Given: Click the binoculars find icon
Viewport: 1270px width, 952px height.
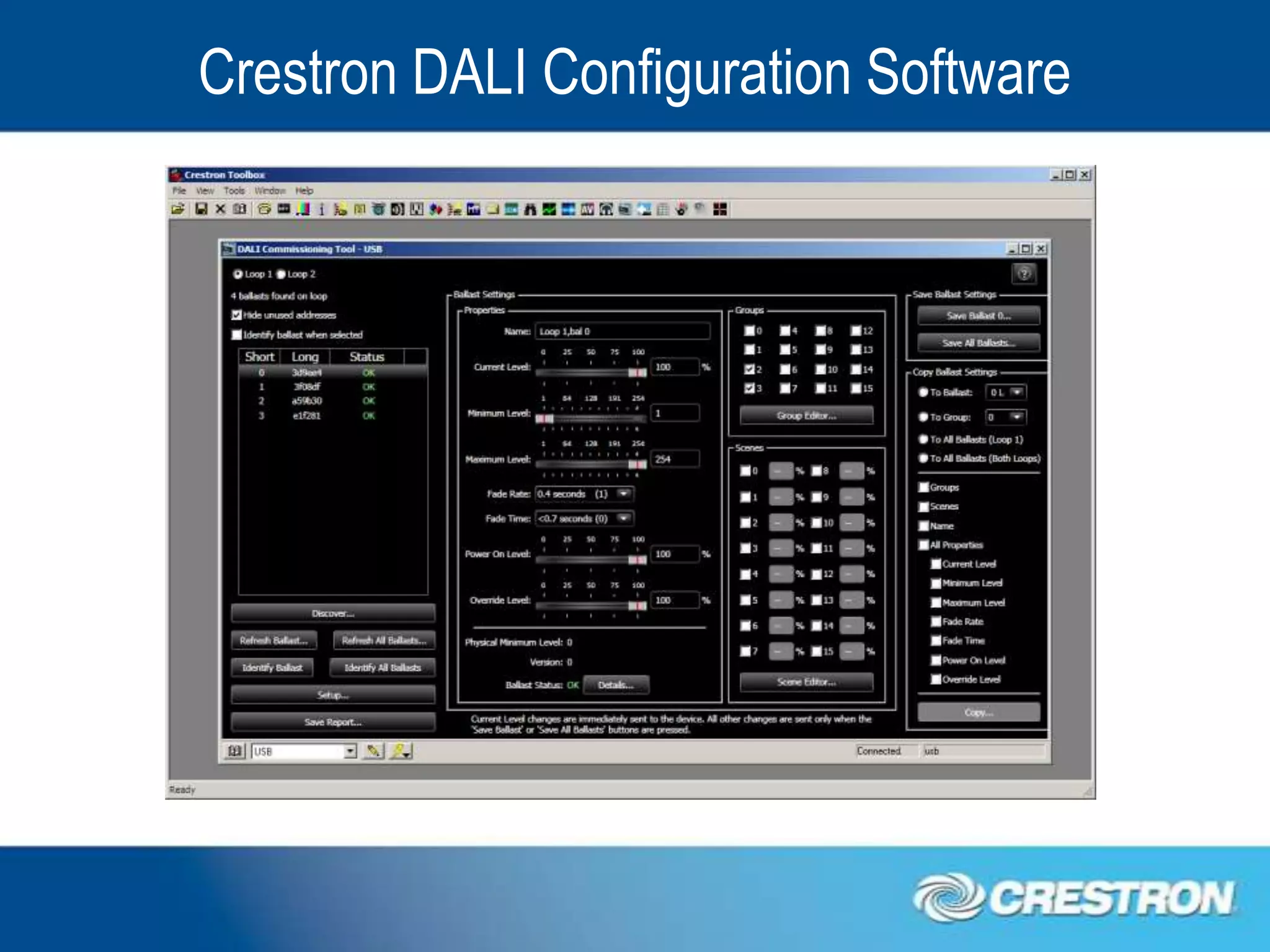Looking at the screenshot, I should tap(530, 209).
